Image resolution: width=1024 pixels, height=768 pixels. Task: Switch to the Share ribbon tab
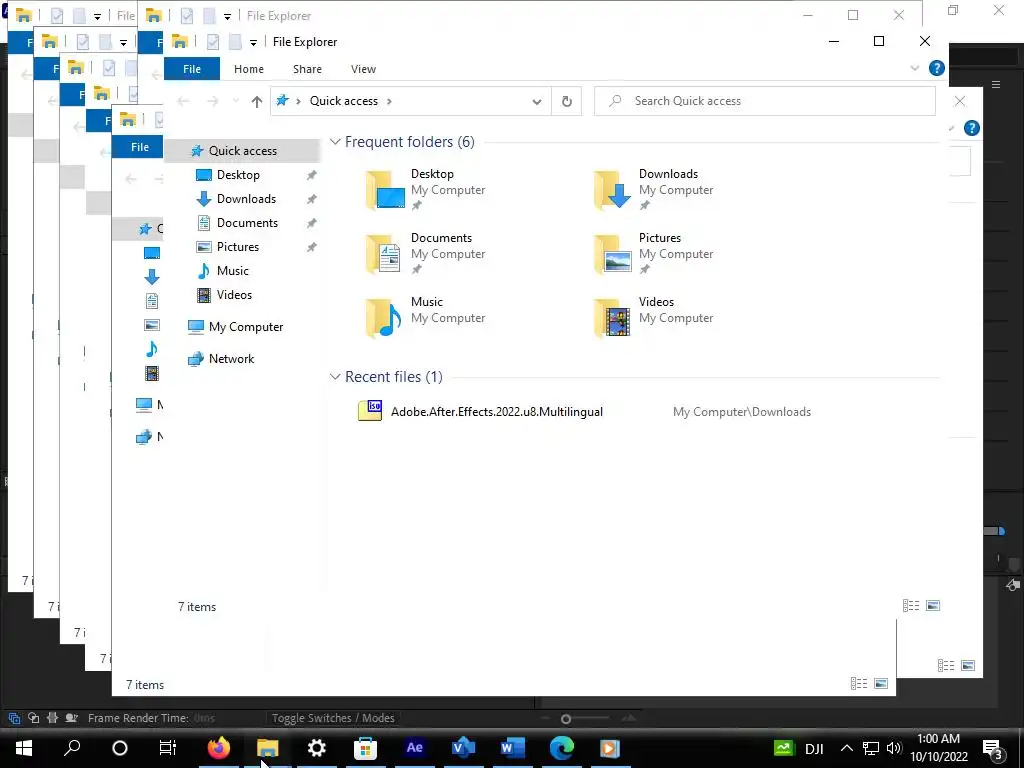(x=307, y=69)
